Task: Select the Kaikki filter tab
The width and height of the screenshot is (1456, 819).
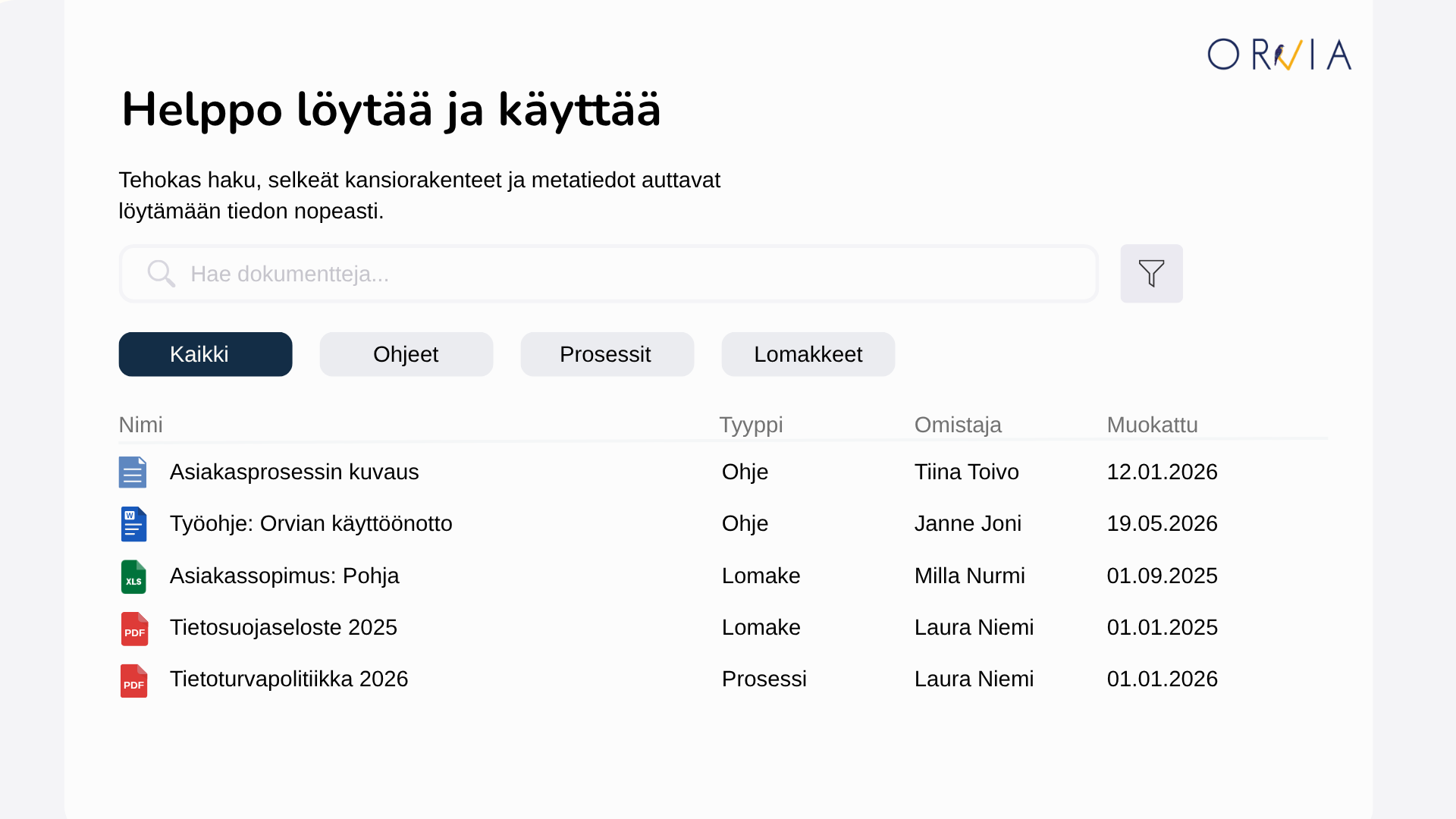Action: pyautogui.click(x=206, y=354)
